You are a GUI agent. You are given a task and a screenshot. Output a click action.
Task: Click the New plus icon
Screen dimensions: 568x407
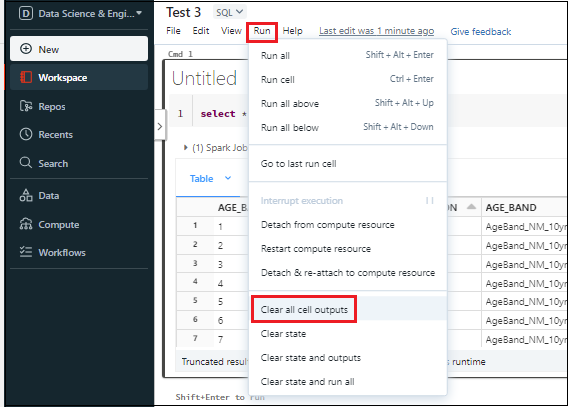point(26,49)
